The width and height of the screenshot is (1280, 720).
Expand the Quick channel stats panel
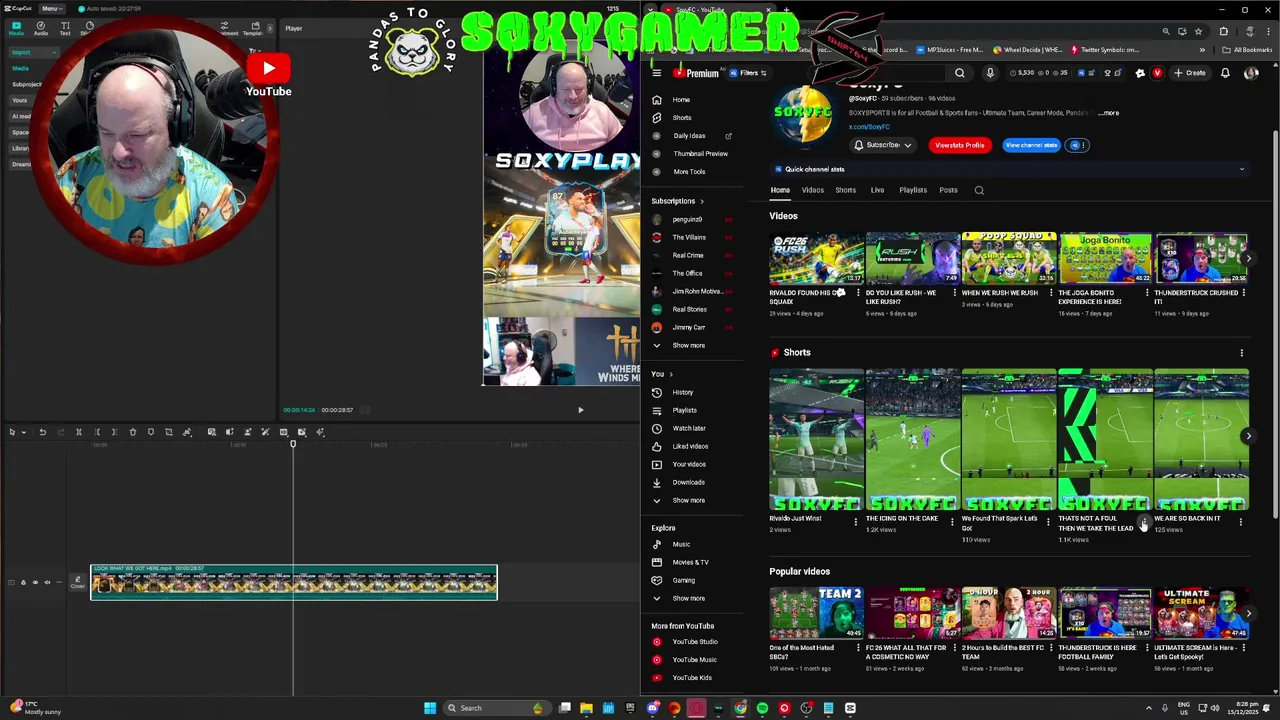tap(1242, 169)
